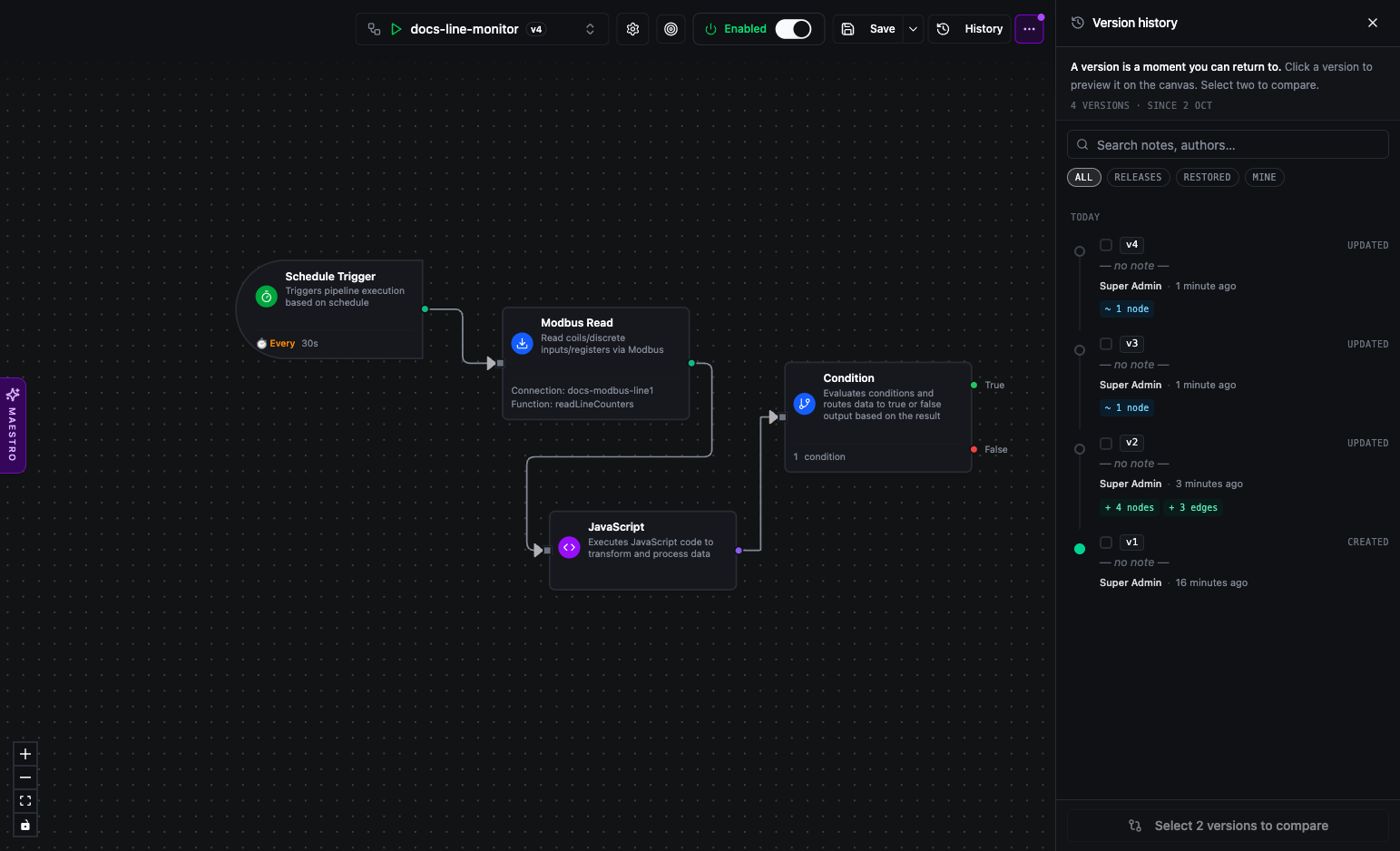Fit the canvas view to screen
The width and height of the screenshot is (1400, 851).
[25, 801]
